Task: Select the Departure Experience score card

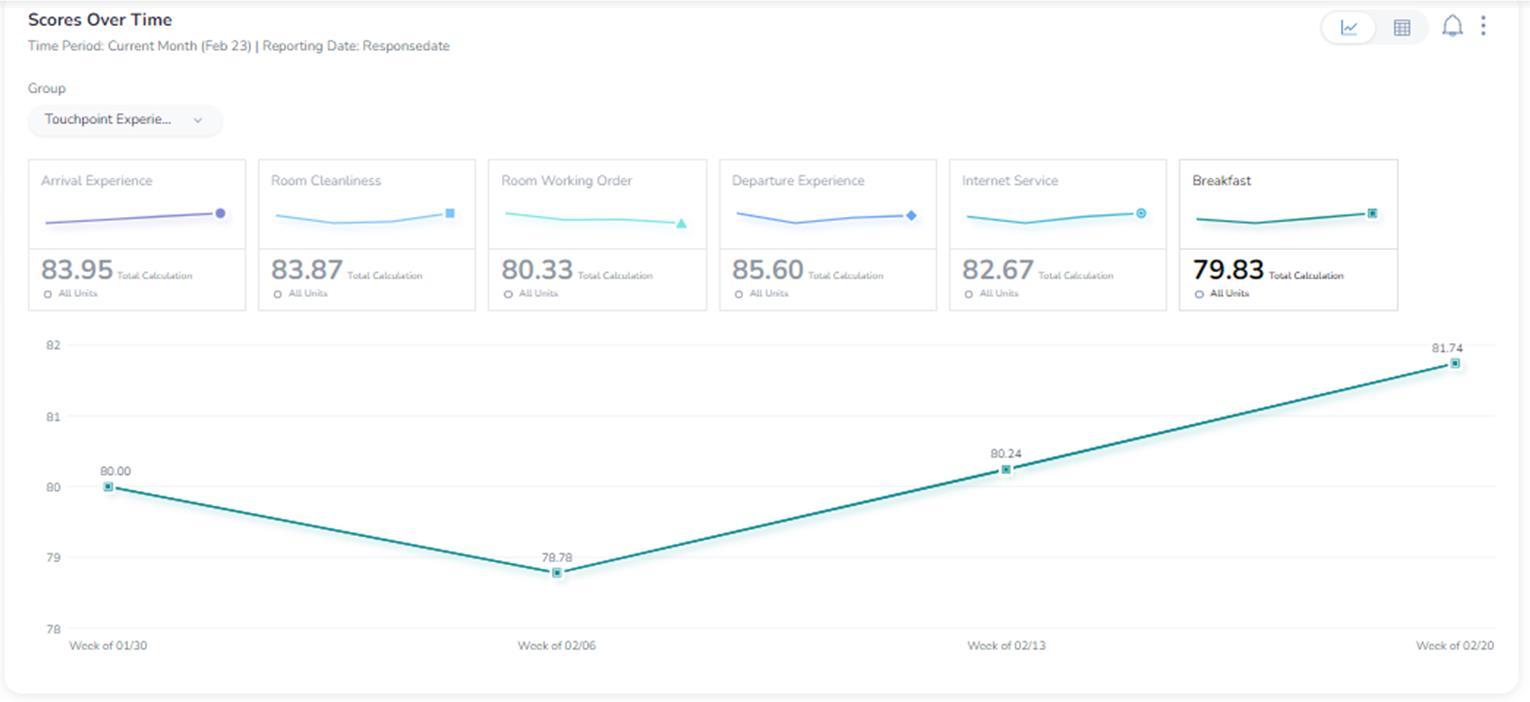Action: 828,235
